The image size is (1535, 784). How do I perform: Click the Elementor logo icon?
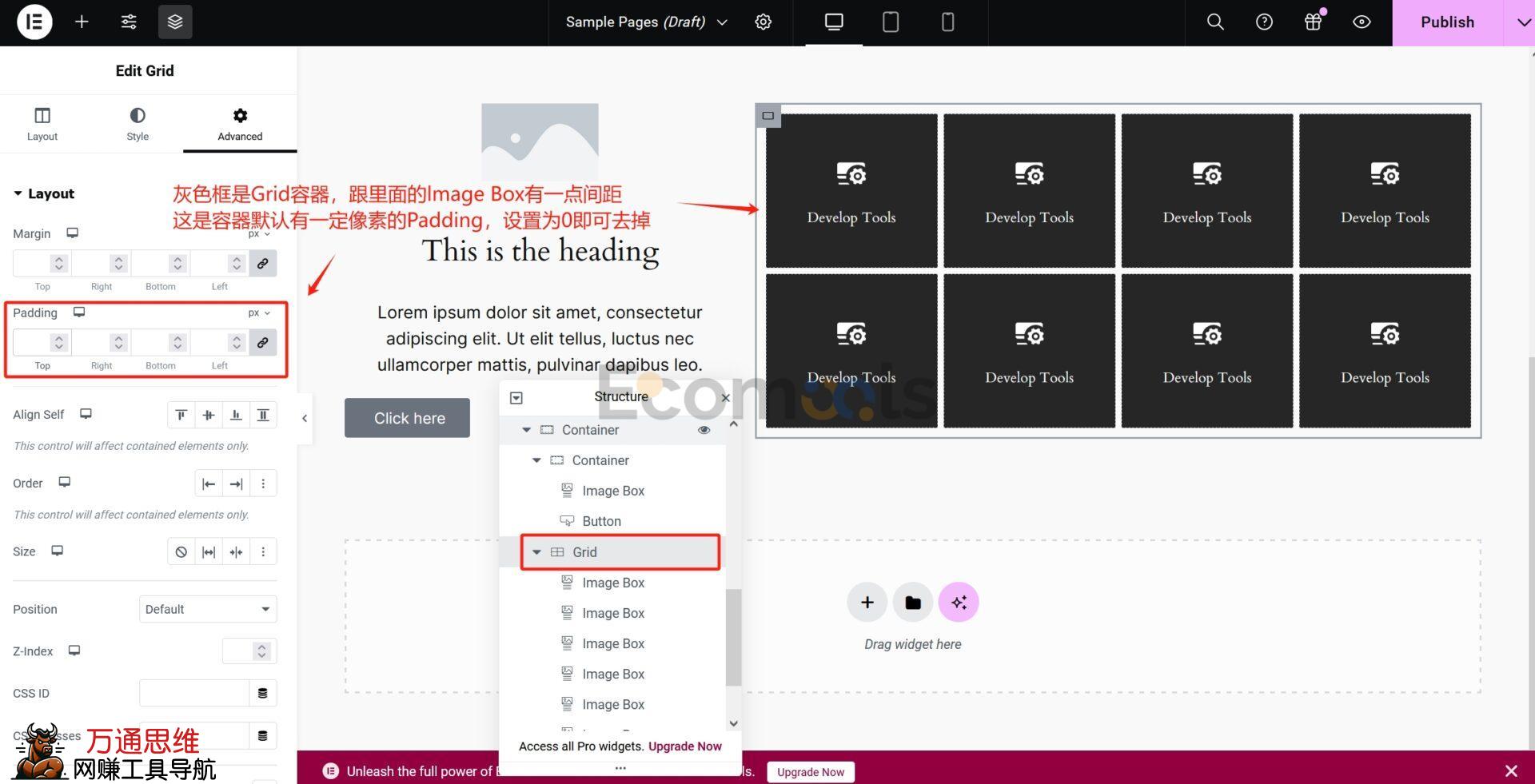tap(34, 22)
